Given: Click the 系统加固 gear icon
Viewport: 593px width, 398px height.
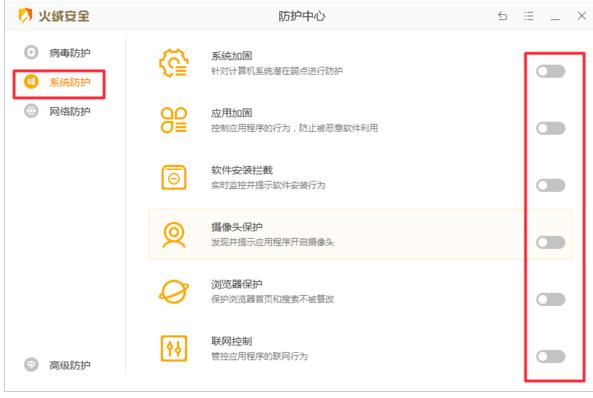Looking at the screenshot, I should coord(174,63).
